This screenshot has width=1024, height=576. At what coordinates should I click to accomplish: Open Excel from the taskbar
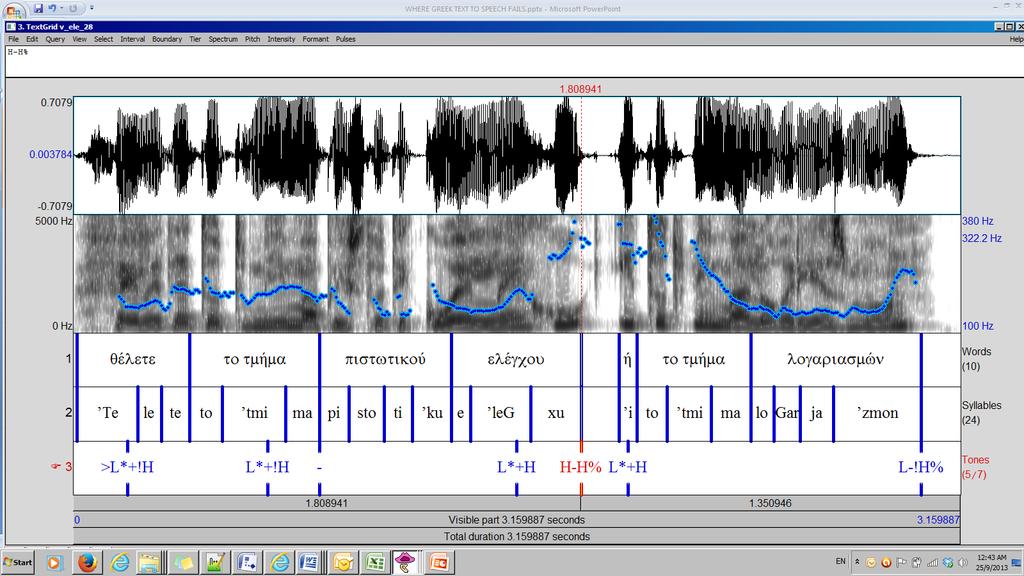click(x=374, y=562)
